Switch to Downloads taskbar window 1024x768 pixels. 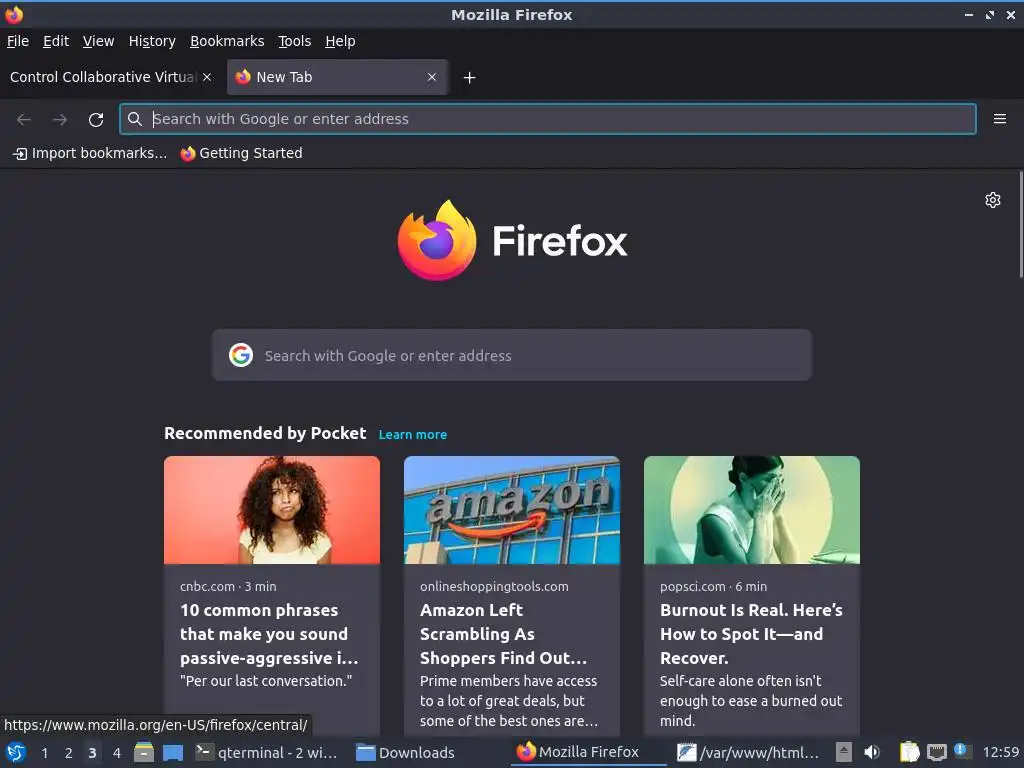(406, 753)
